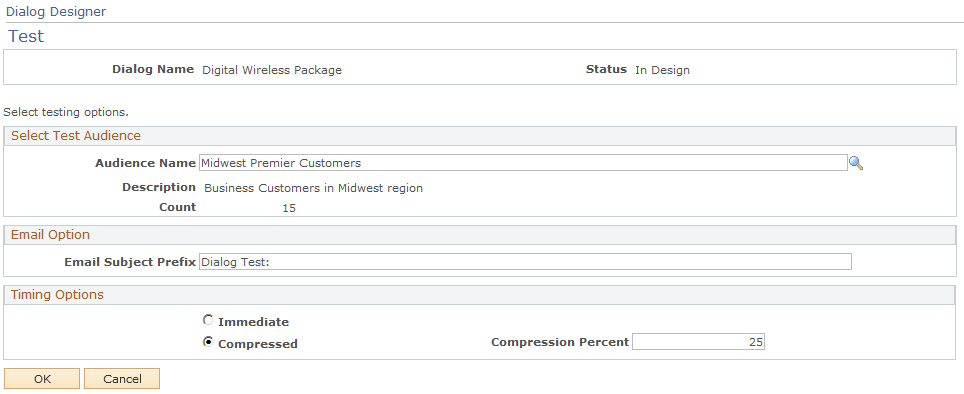The width and height of the screenshot is (964, 394).
Task: Focus the Audience Name text field
Action: click(523, 163)
